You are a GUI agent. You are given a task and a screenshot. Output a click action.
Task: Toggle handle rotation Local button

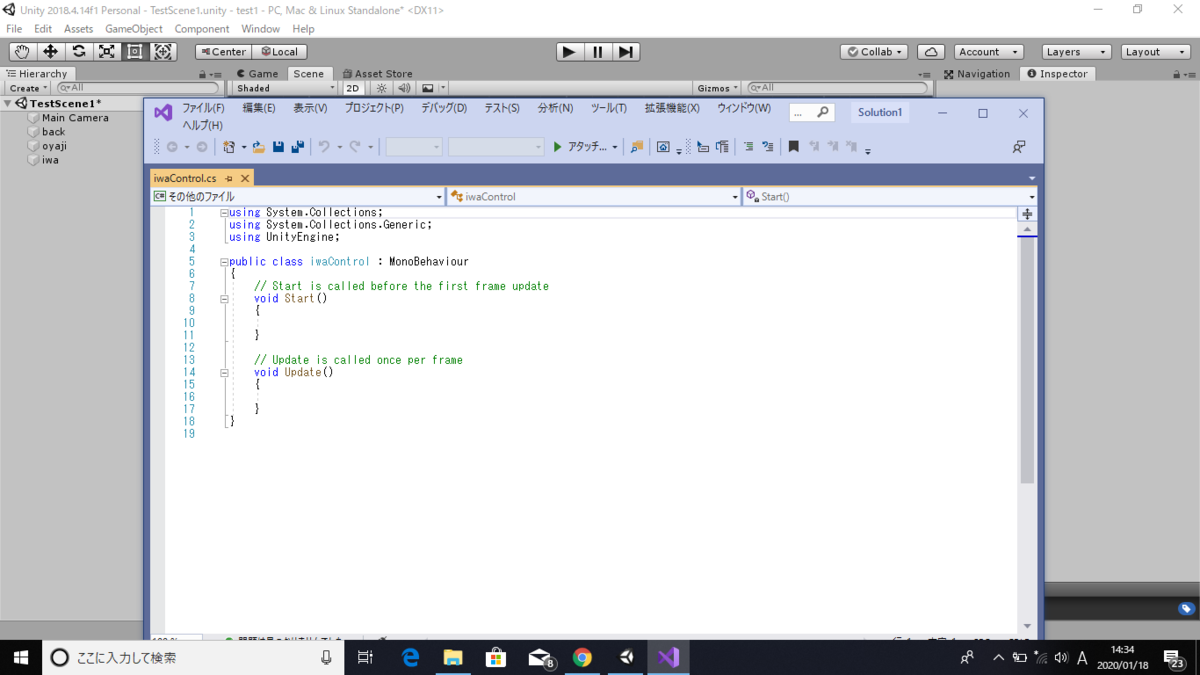click(x=280, y=52)
